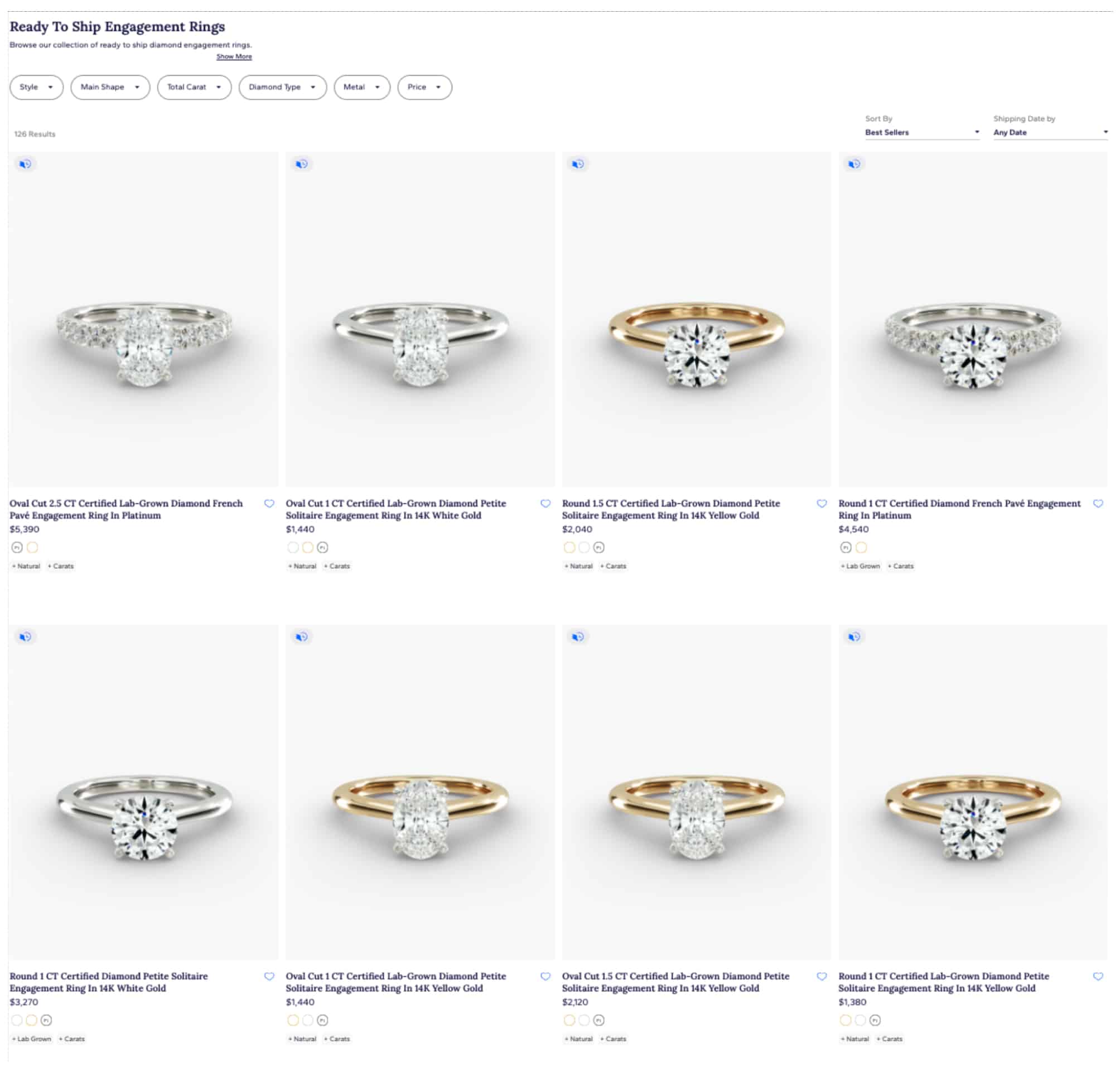Favorite the $1,380 round yellow gold solitaire
Viewport: 1120px width, 1071px height.
click(x=1097, y=976)
